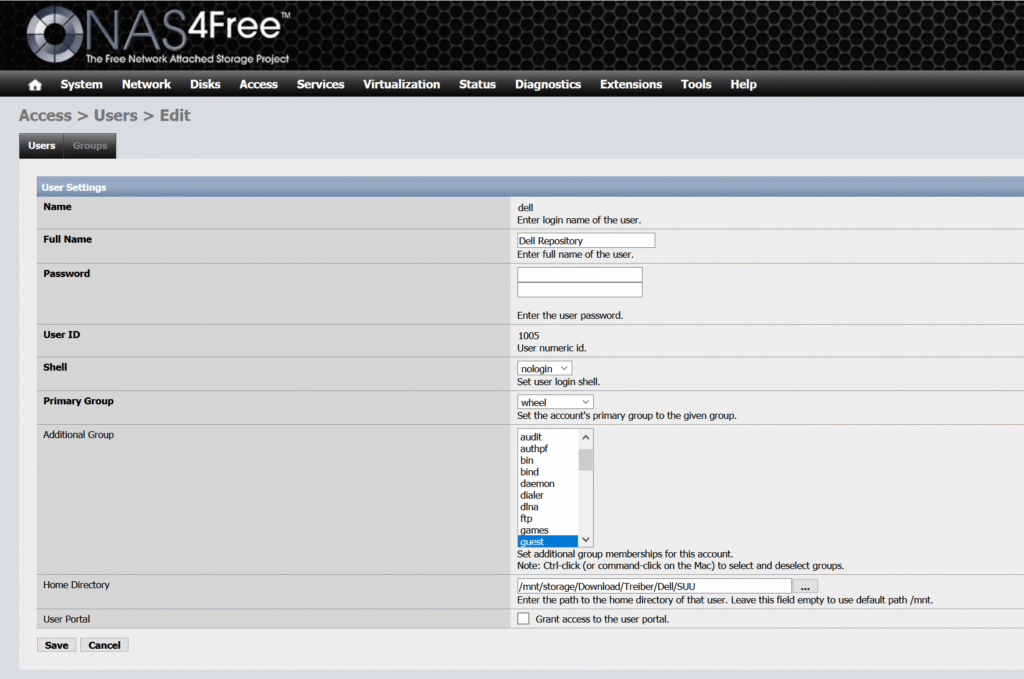Cancel editing the user
This screenshot has height=679, width=1024.
pos(104,645)
